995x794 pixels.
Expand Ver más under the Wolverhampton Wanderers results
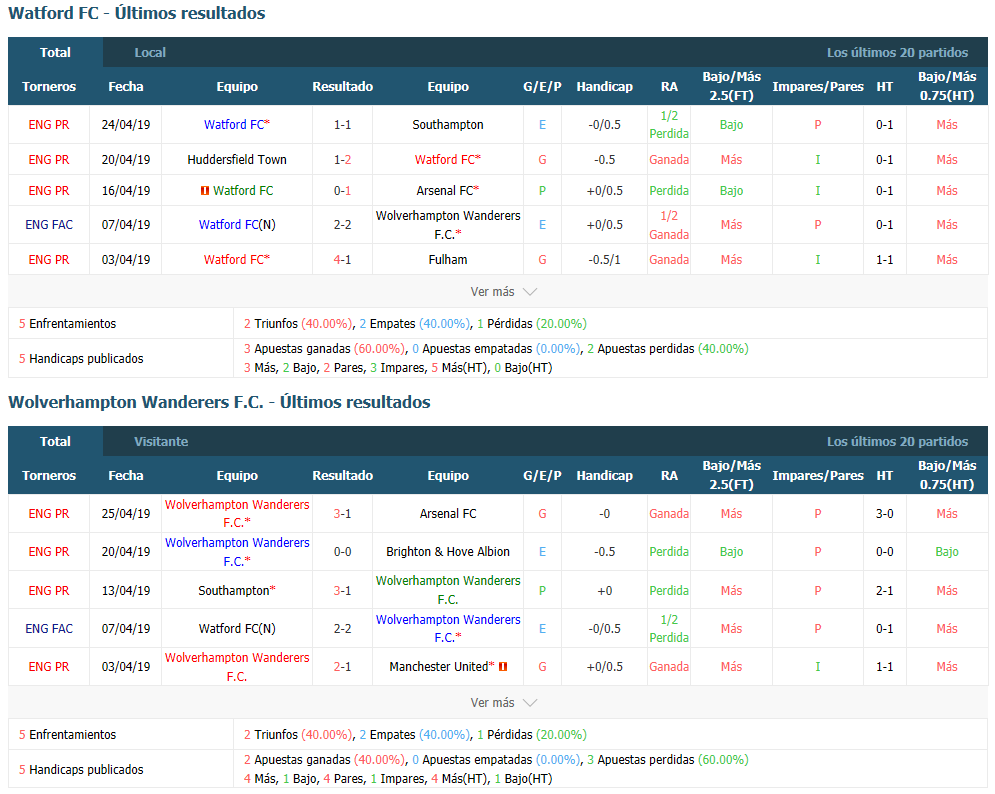(503, 703)
